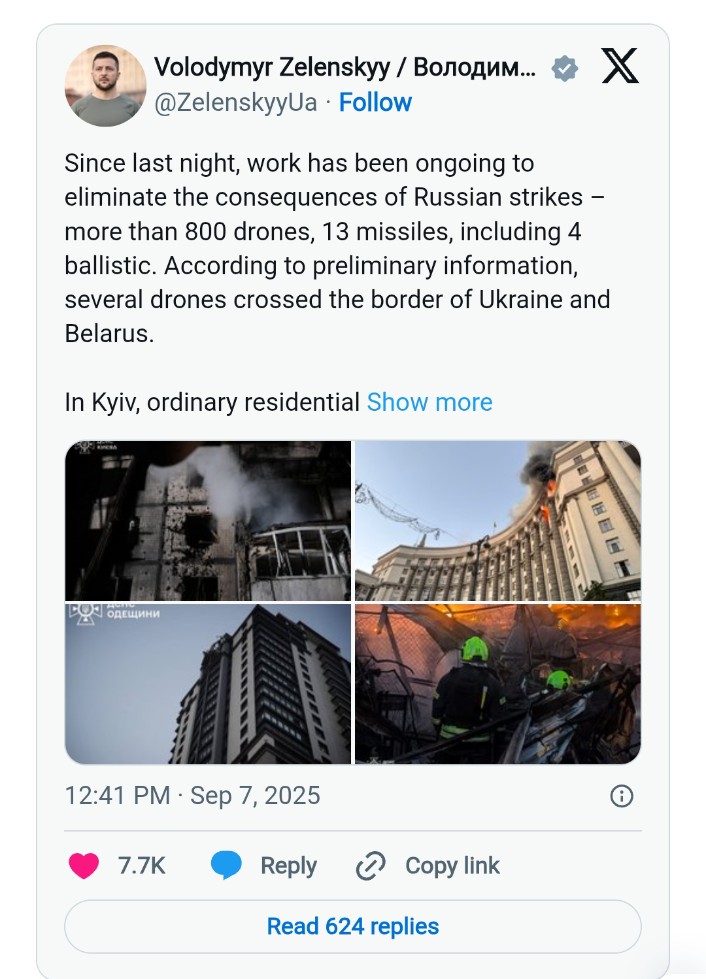Click the chain link copy icon

click(371, 866)
